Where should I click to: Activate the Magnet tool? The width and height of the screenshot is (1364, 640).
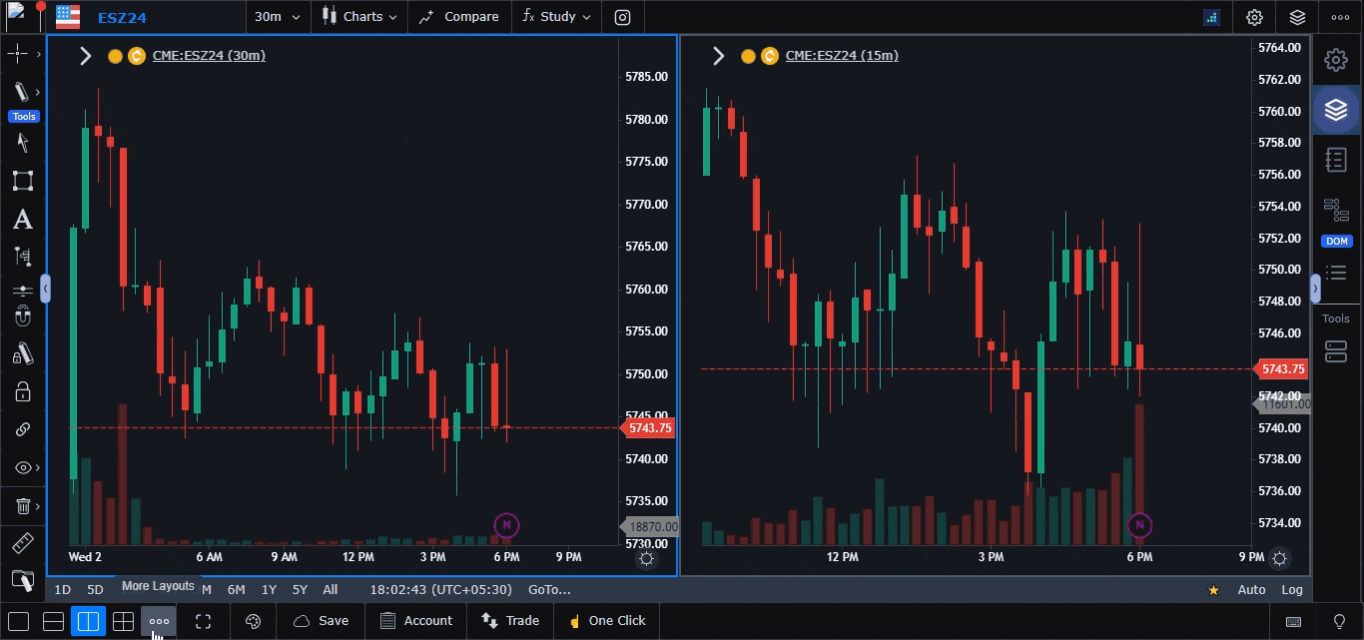click(x=23, y=314)
